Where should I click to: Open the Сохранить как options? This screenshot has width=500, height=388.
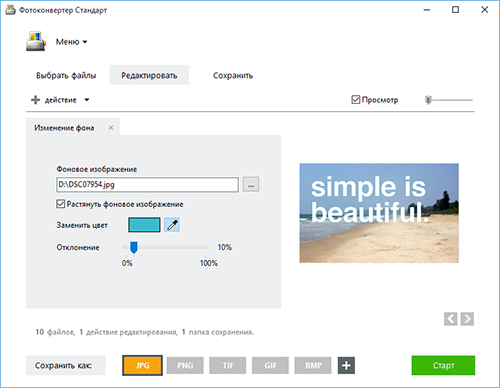click(x=66, y=366)
